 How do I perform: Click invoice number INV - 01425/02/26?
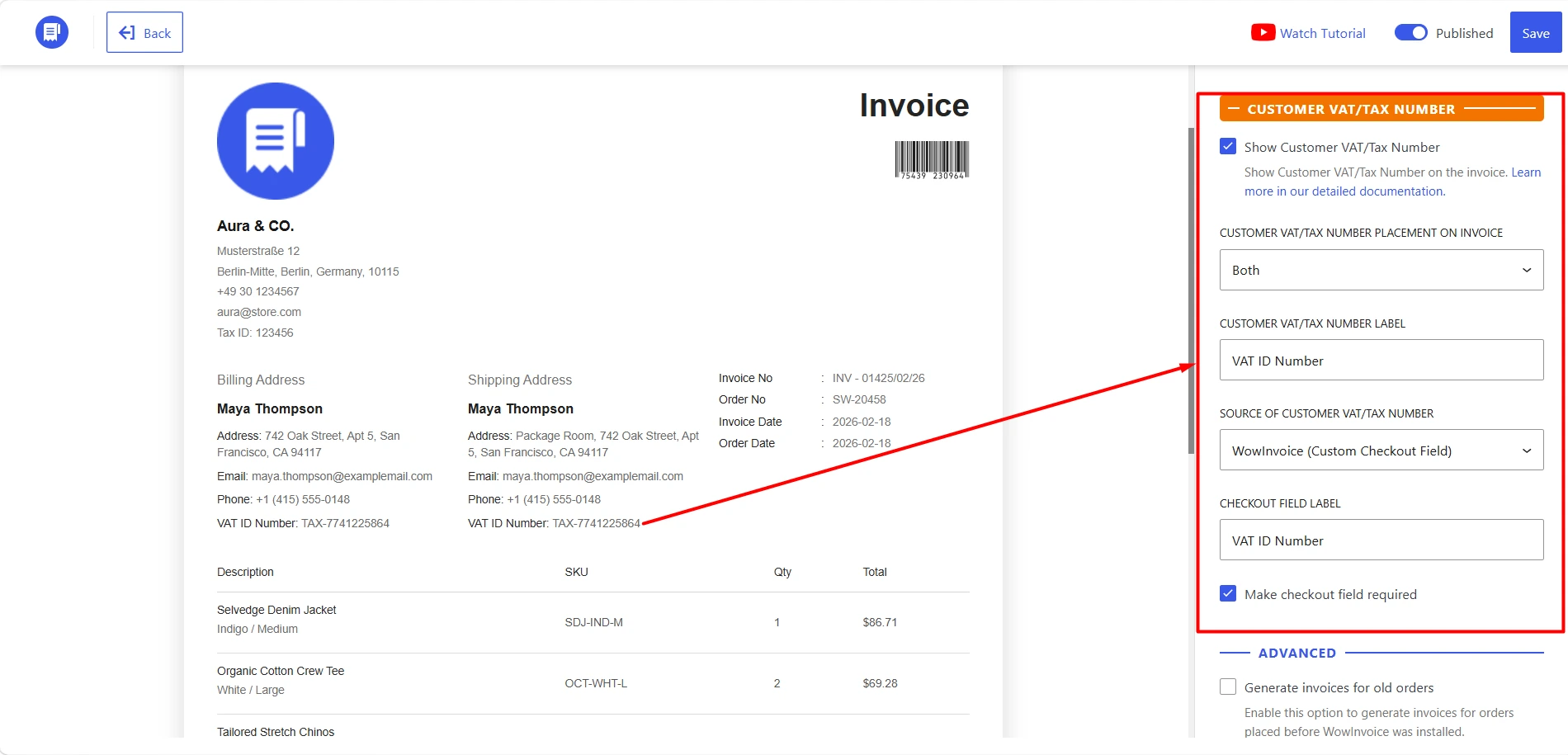878,378
